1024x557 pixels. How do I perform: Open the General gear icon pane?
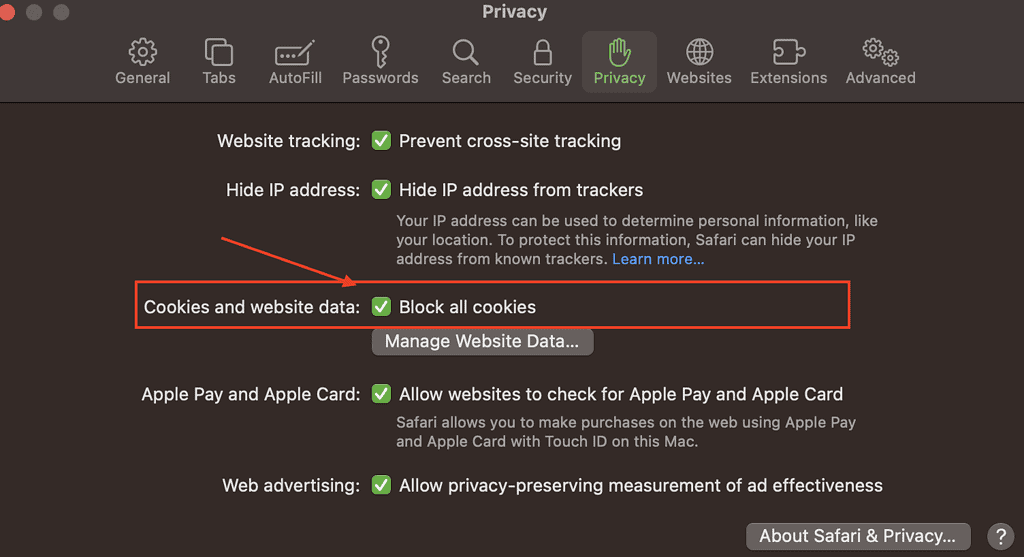[x=143, y=52]
